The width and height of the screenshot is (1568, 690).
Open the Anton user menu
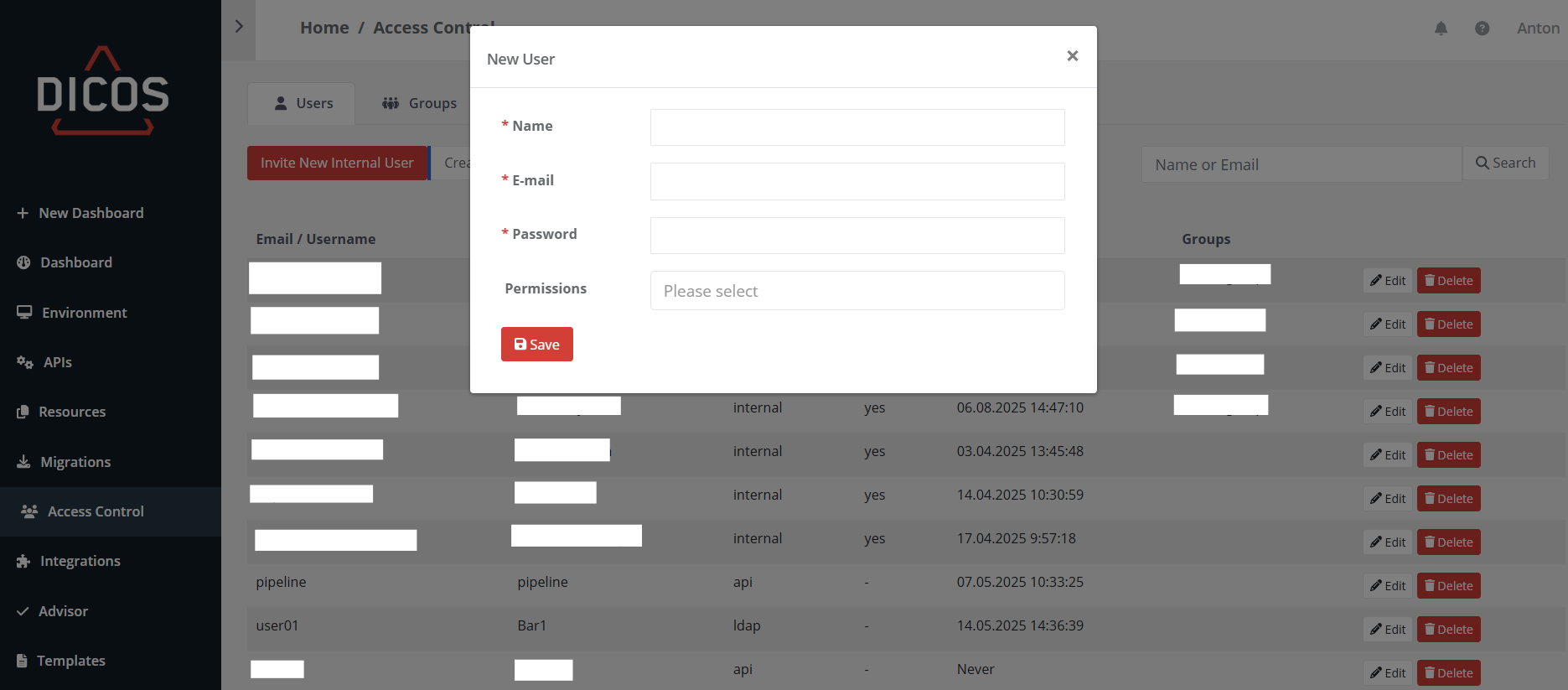(1538, 29)
